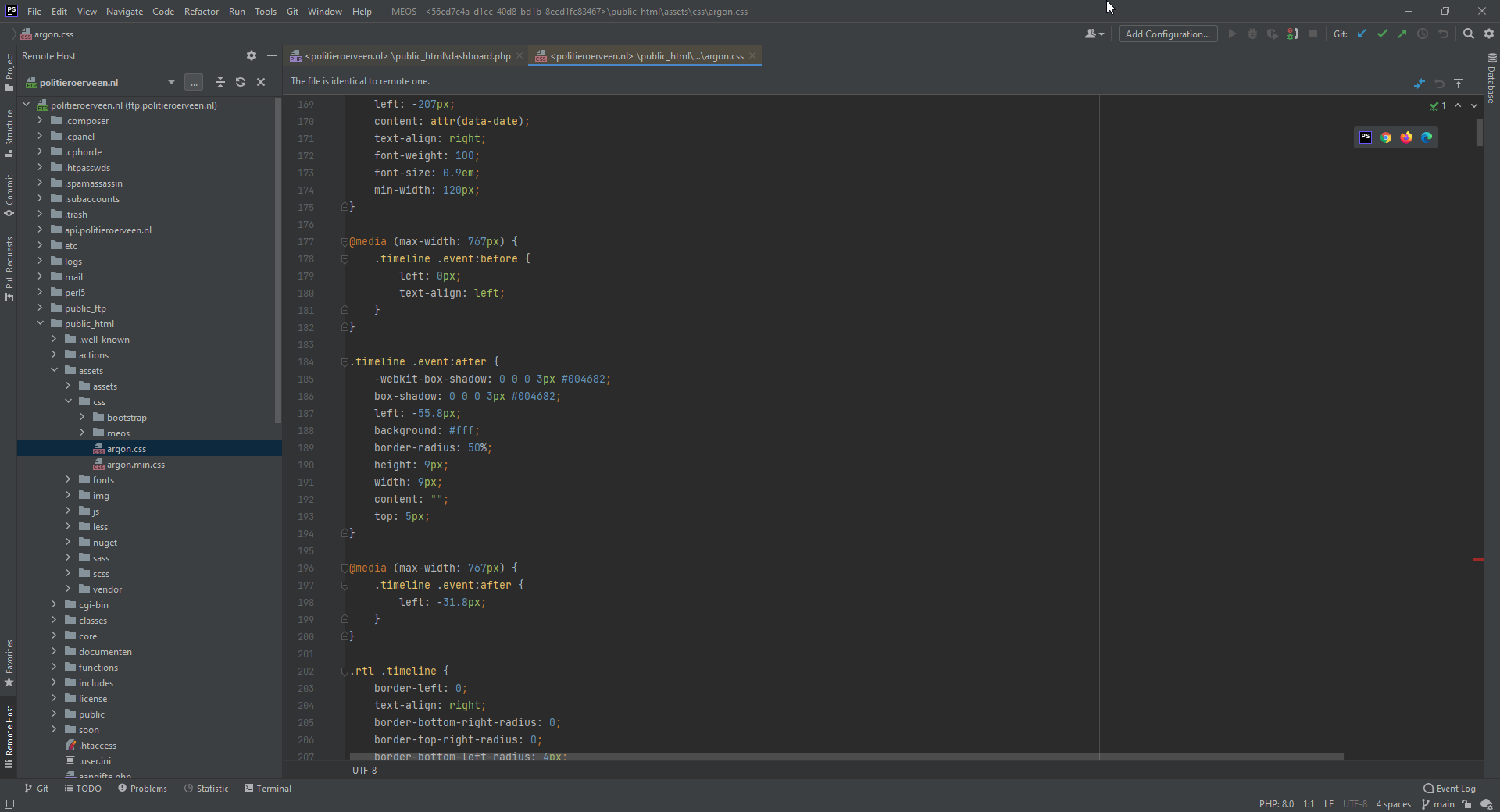Click the Search Everywhere magnifier icon

[x=1469, y=34]
